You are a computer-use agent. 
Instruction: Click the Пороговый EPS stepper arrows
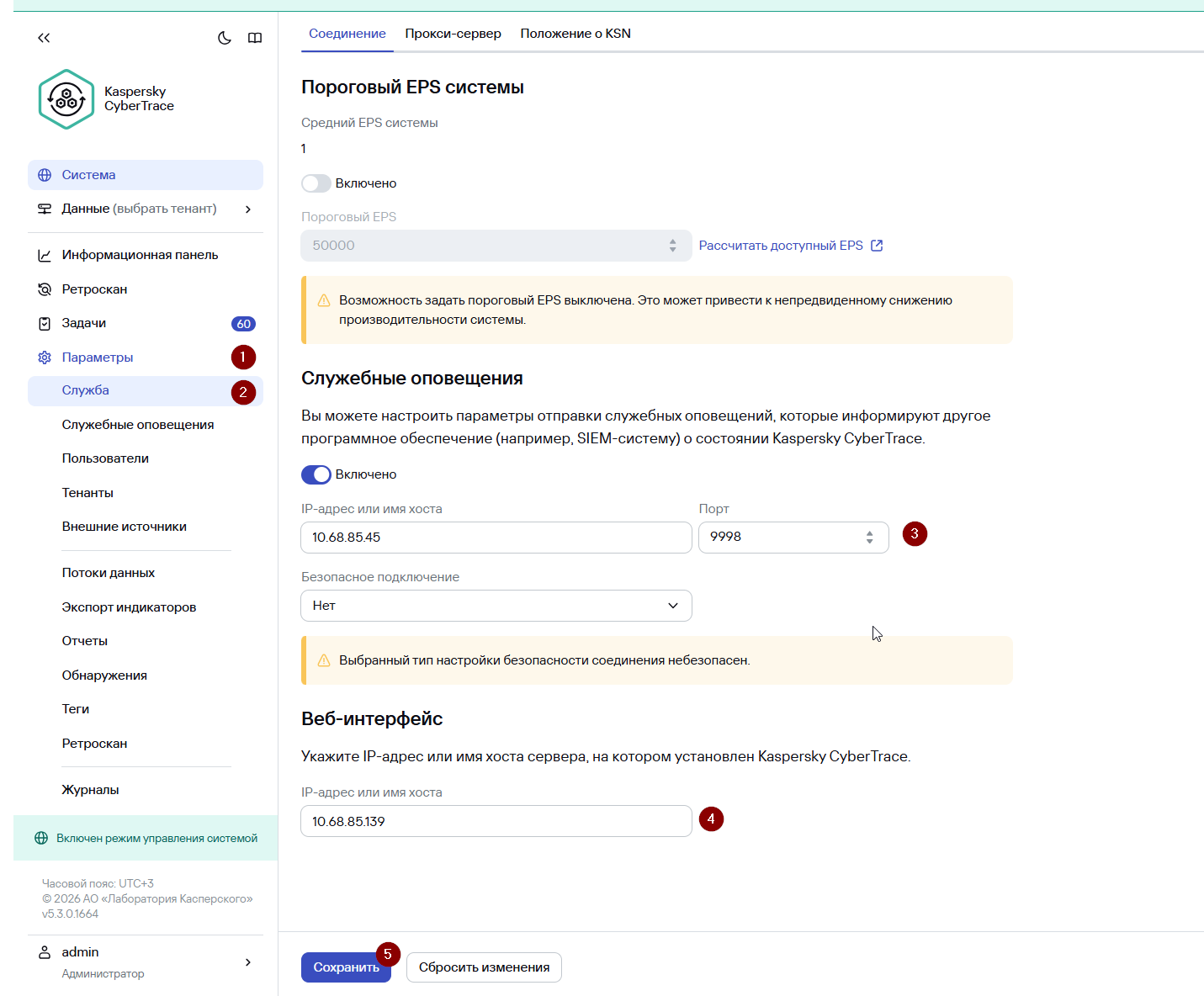click(x=673, y=246)
